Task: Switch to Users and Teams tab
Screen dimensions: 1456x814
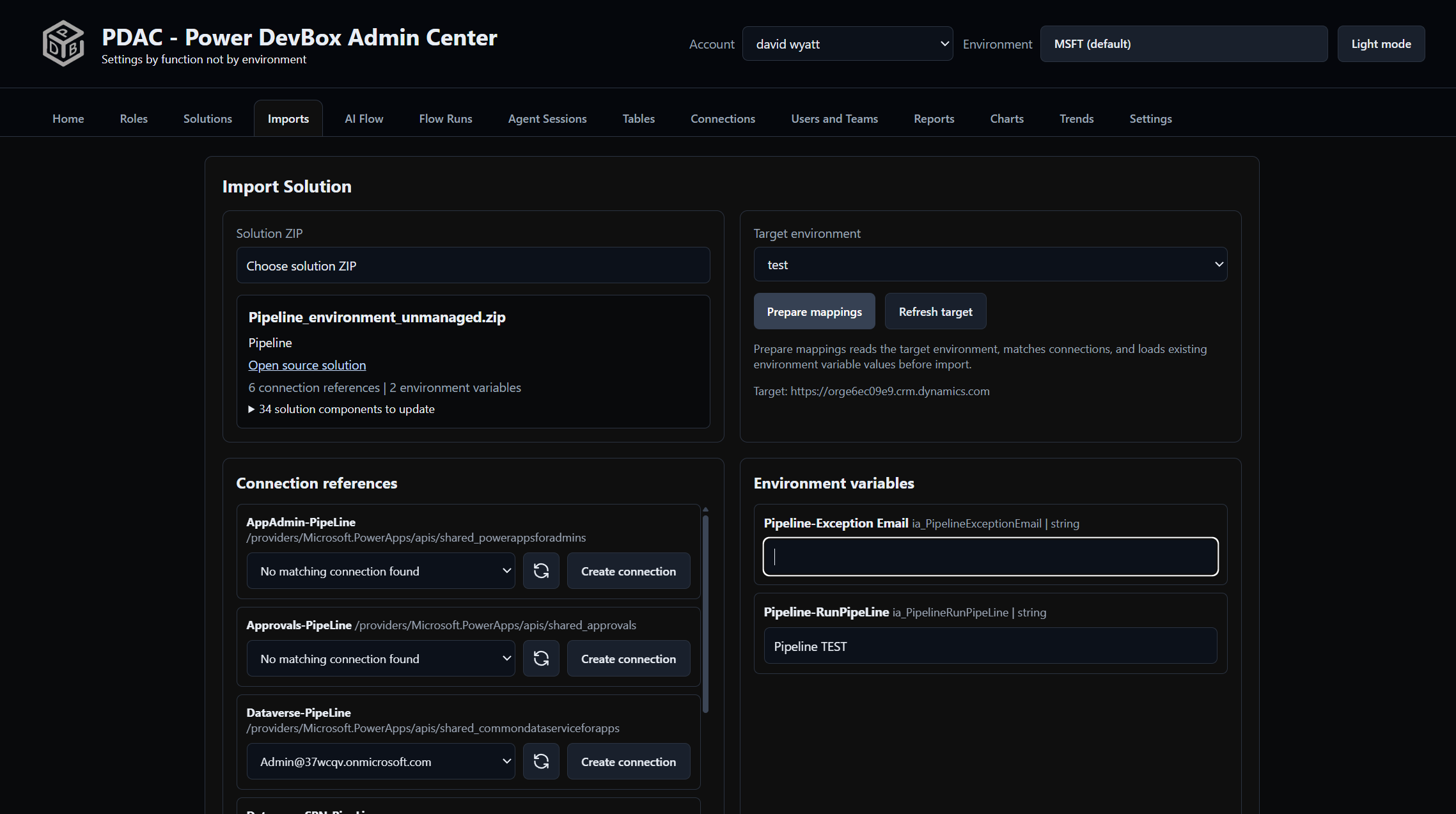Action: [834, 118]
